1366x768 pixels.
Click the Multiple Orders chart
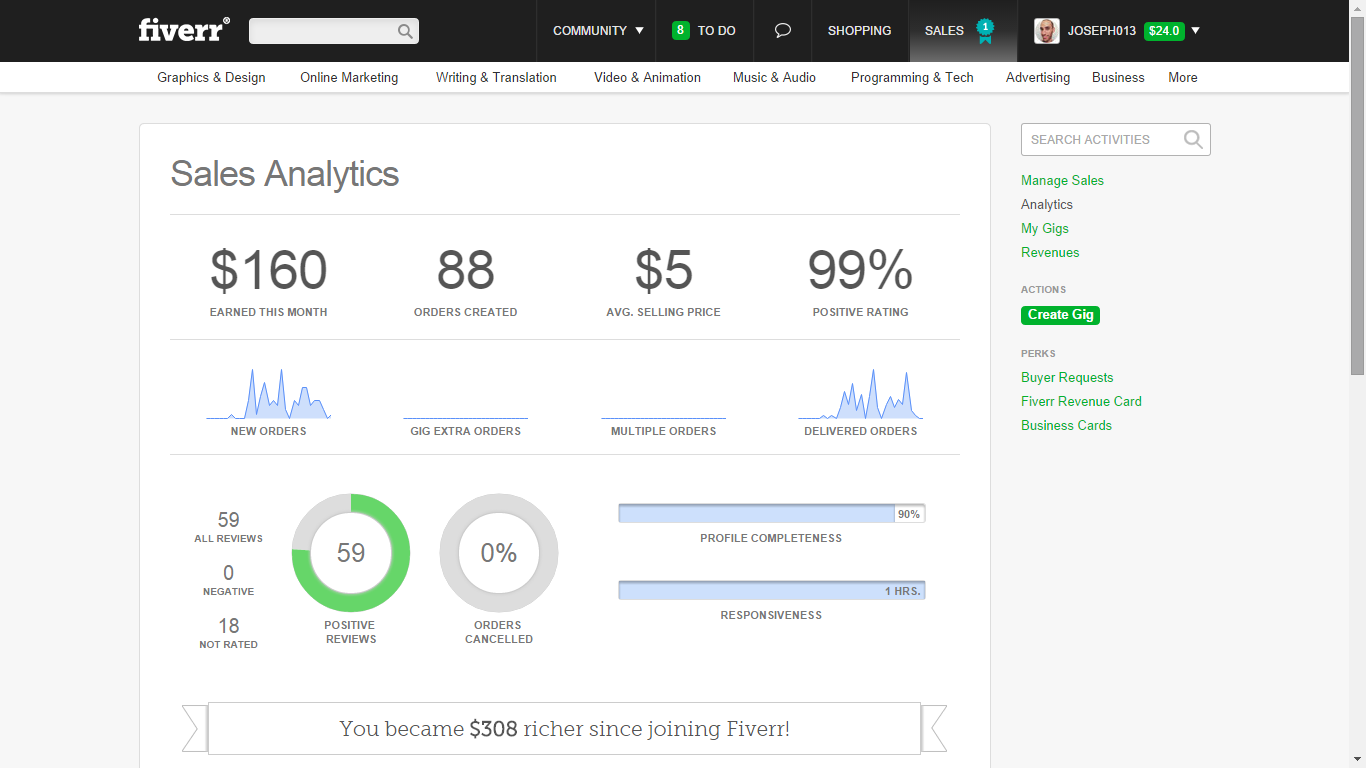(x=663, y=418)
